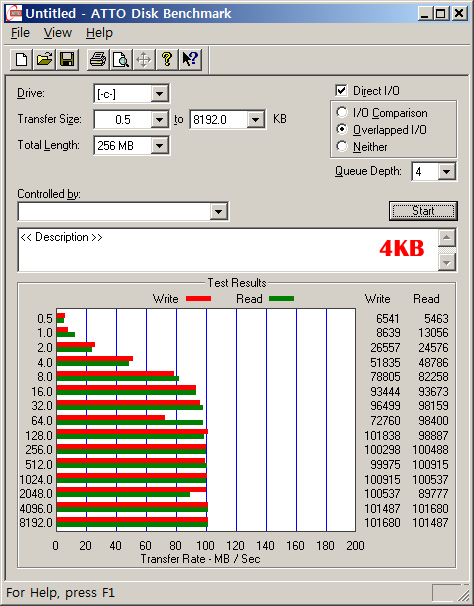Select the Overlapped I/O radio button

(x=342, y=129)
